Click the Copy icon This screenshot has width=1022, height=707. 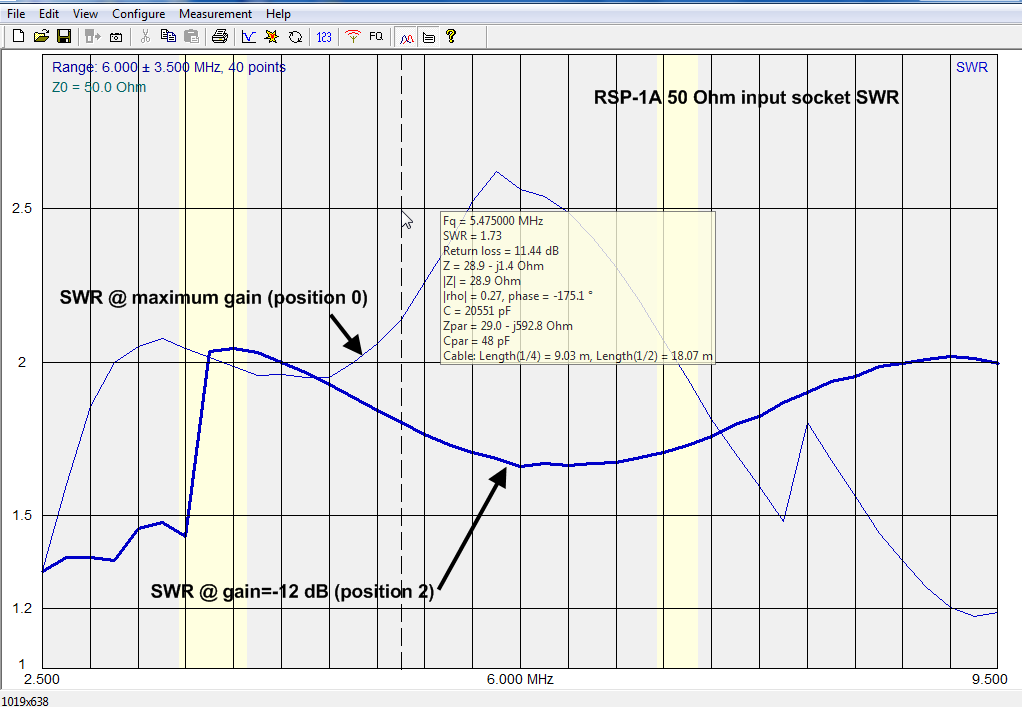click(168, 36)
